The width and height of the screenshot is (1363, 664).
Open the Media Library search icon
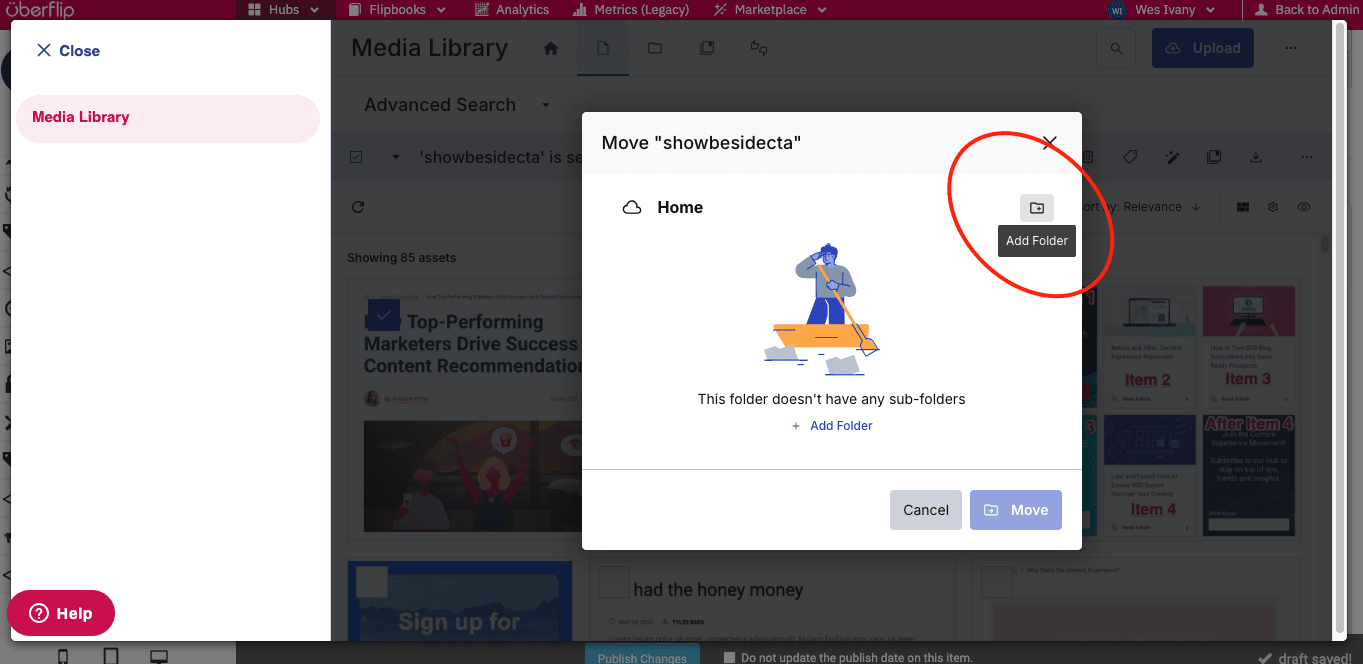(x=1116, y=48)
